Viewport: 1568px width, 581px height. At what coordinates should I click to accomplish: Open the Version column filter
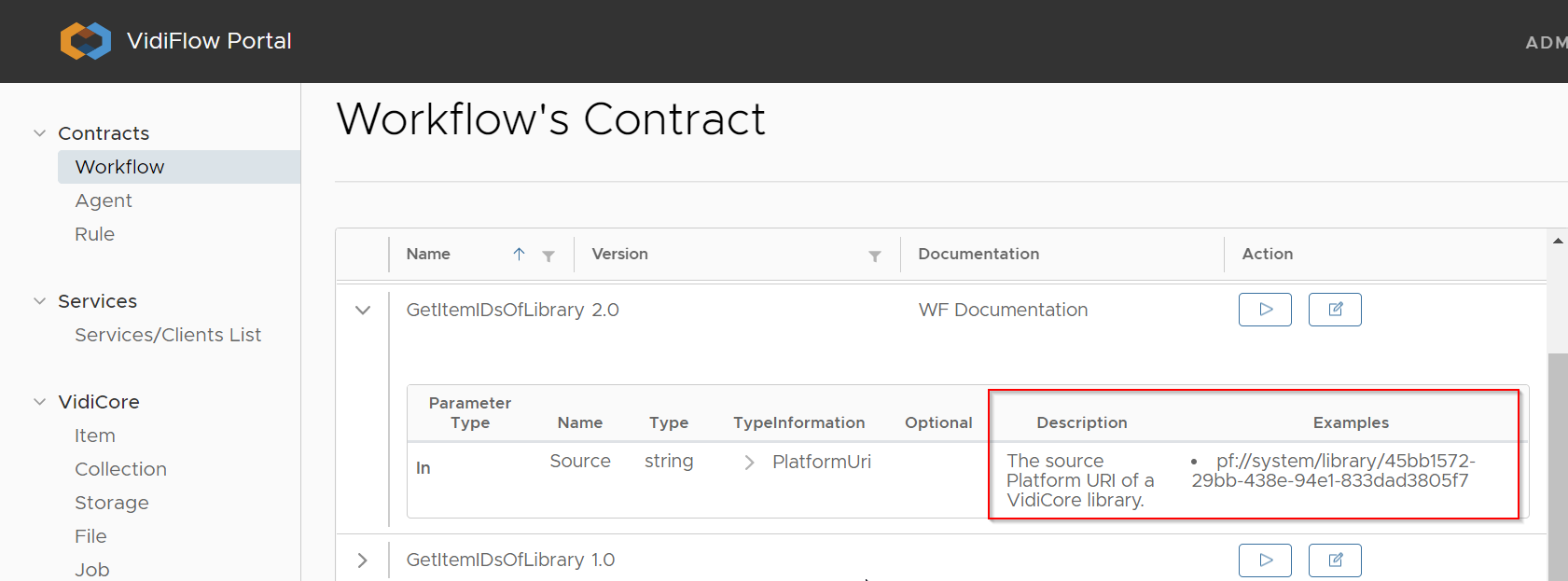(x=875, y=256)
